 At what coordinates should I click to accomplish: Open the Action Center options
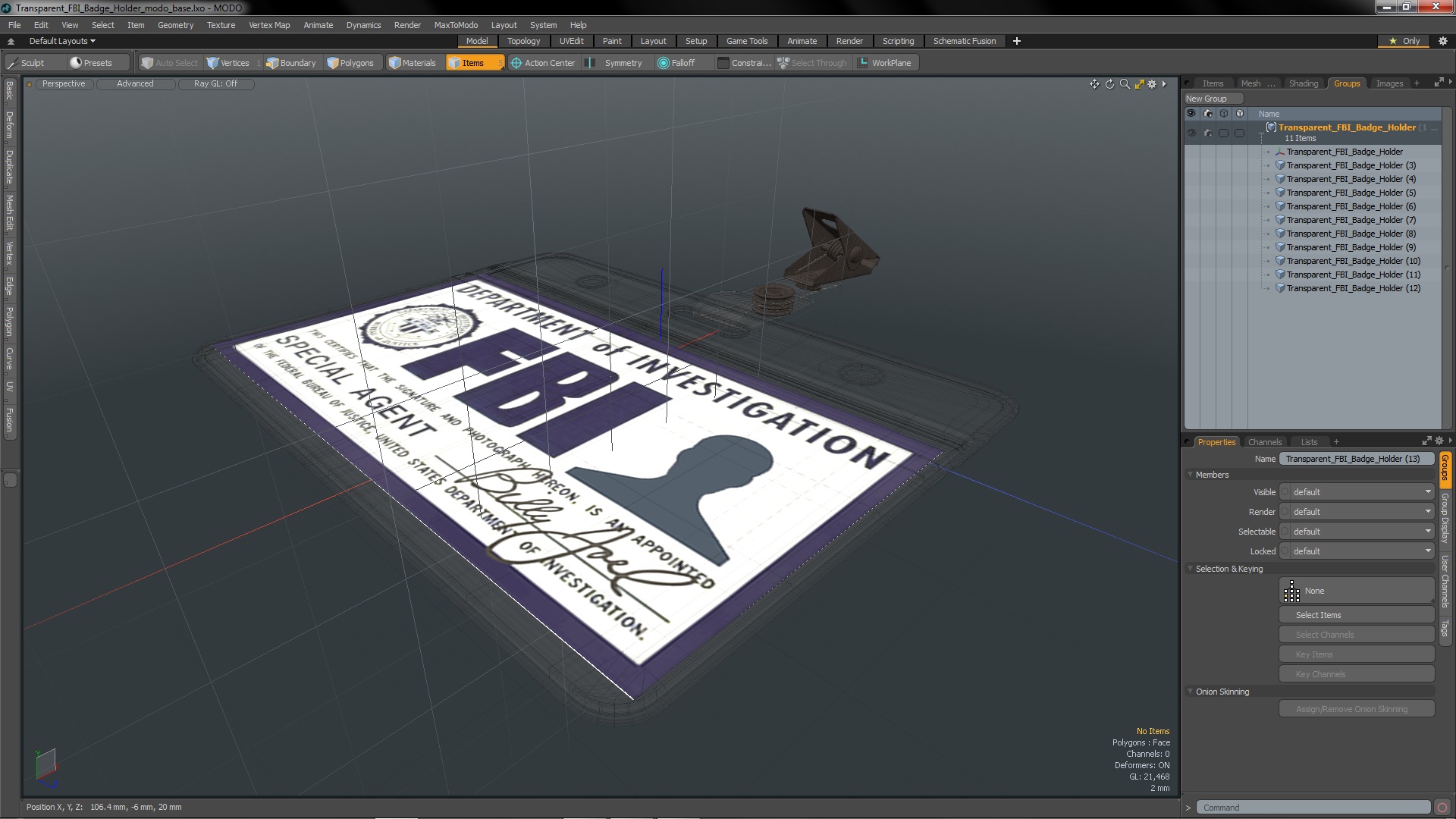point(543,63)
